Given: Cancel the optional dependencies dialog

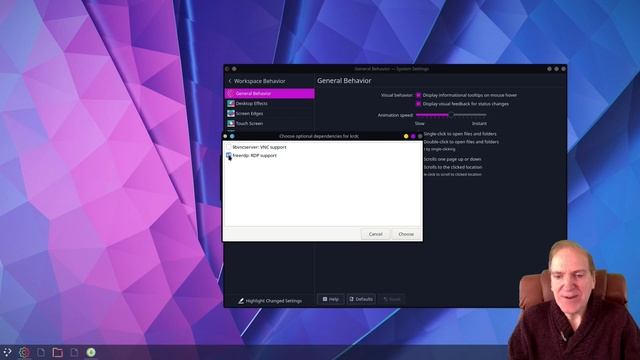Looking at the screenshot, I should pyautogui.click(x=376, y=234).
